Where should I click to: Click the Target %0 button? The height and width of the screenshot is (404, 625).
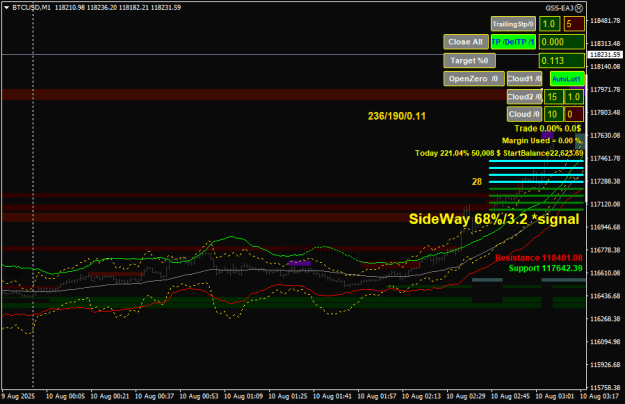469,61
